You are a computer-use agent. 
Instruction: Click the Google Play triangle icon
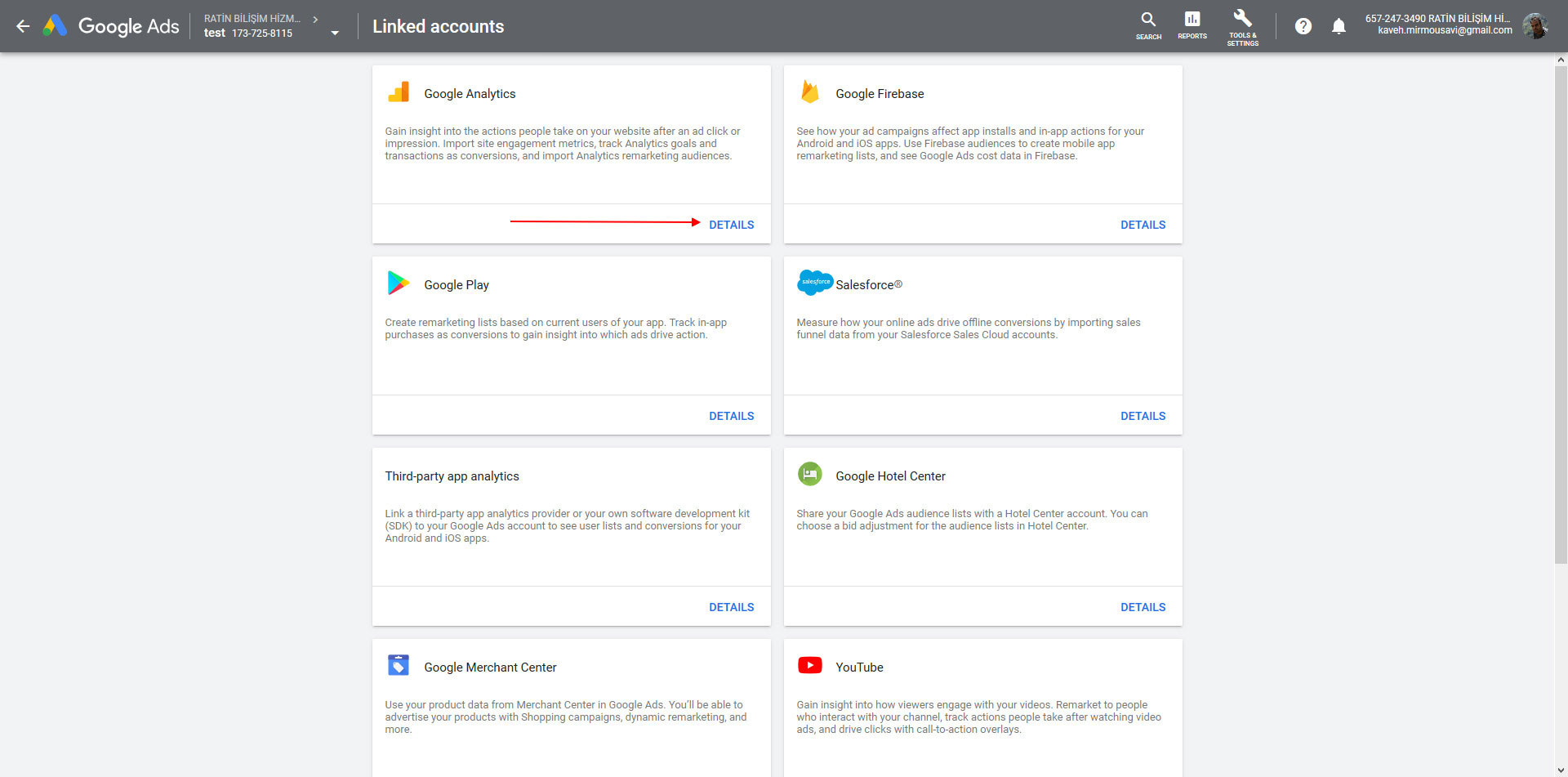(399, 284)
